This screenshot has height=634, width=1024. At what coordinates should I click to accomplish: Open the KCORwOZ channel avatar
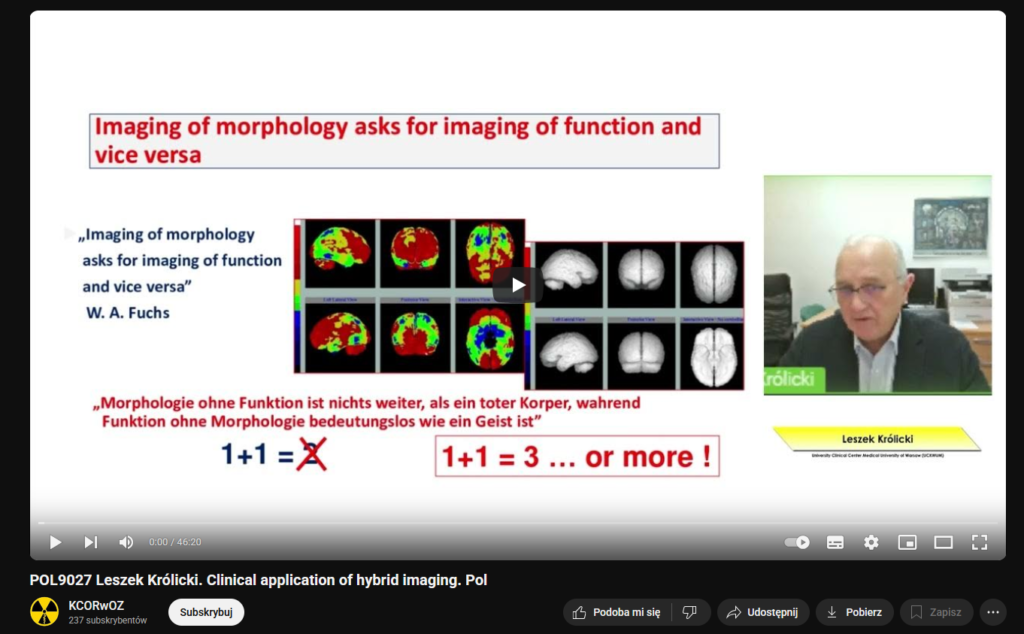(44, 612)
